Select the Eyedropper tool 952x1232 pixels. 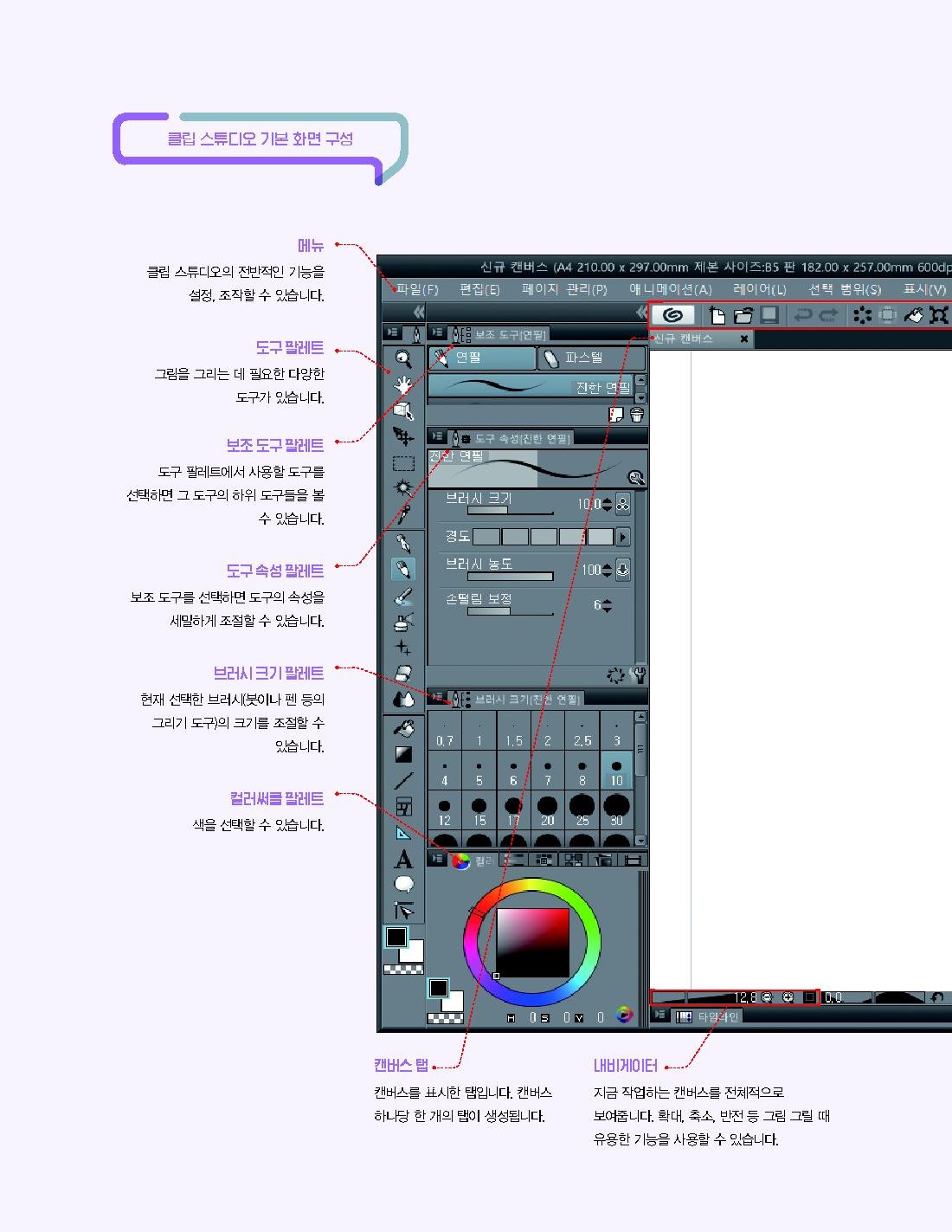coord(403,514)
